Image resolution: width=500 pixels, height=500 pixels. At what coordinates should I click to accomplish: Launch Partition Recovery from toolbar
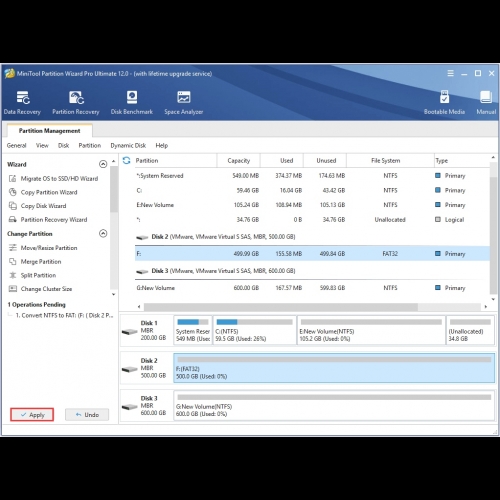76,103
